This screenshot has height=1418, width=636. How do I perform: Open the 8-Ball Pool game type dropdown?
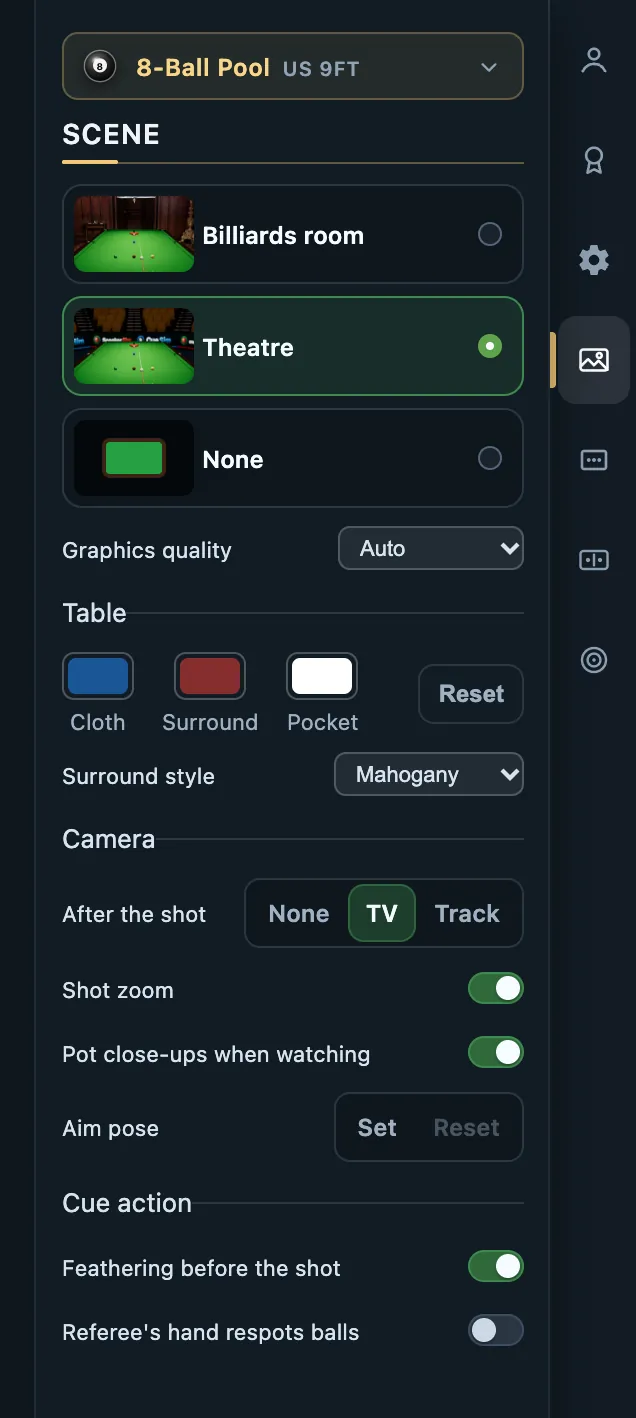pos(293,66)
